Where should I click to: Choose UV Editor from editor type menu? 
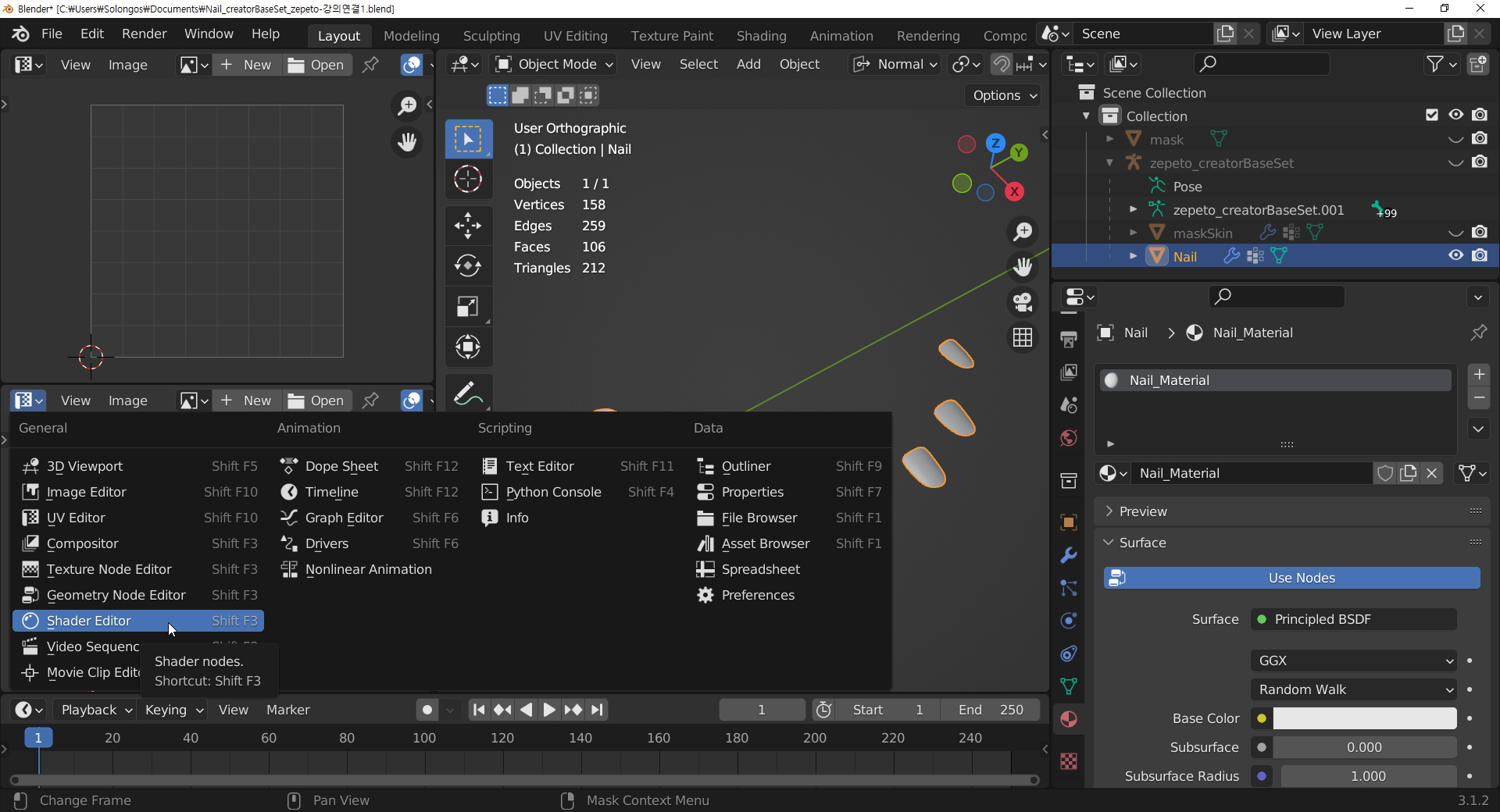(x=138, y=518)
